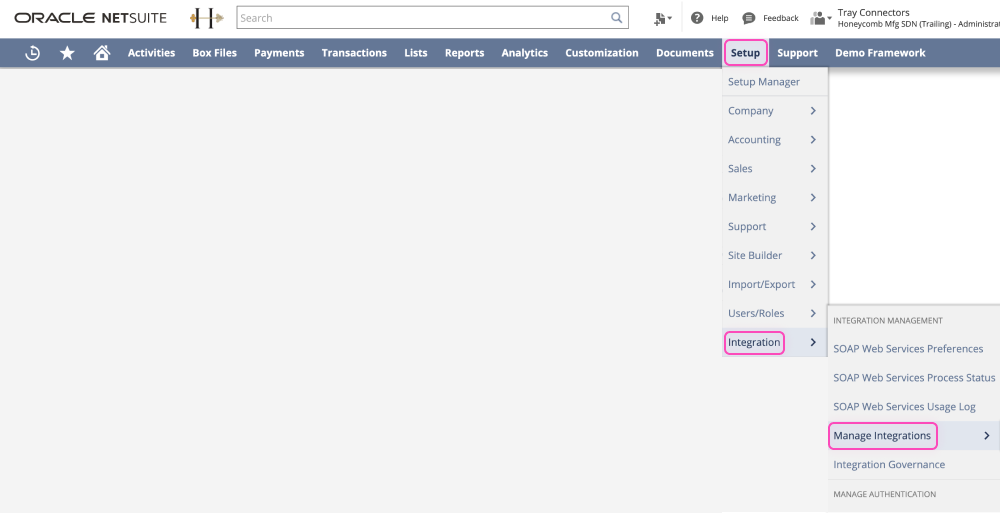
Task: Expand the Company submenu
Action: [x=774, y=111]
